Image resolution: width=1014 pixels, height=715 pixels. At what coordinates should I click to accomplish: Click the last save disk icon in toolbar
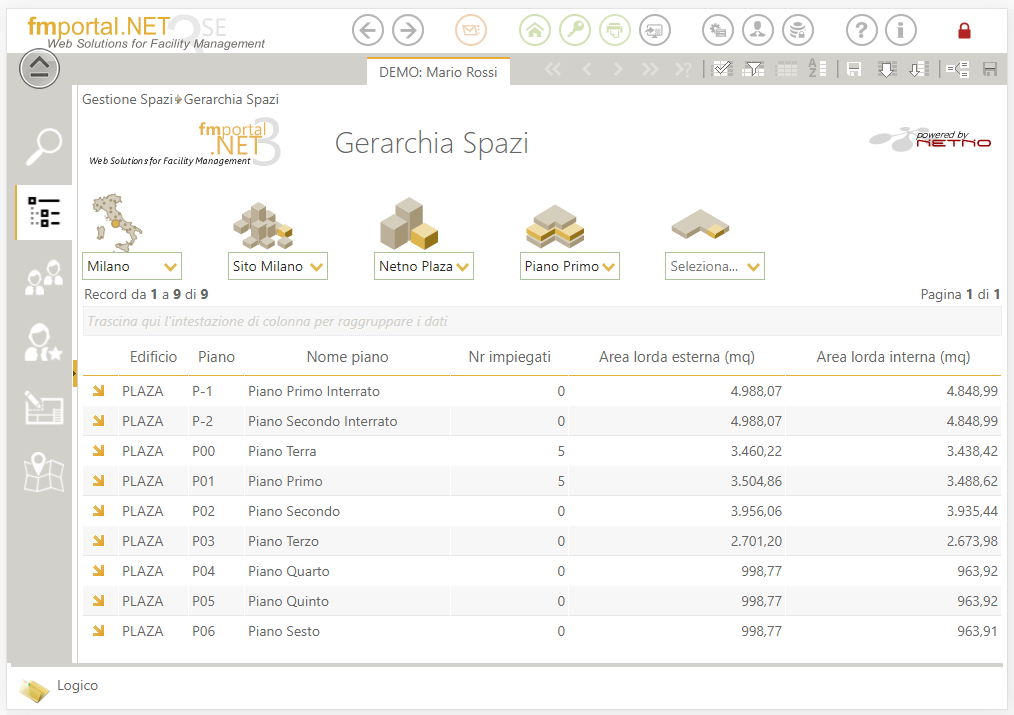989,69
